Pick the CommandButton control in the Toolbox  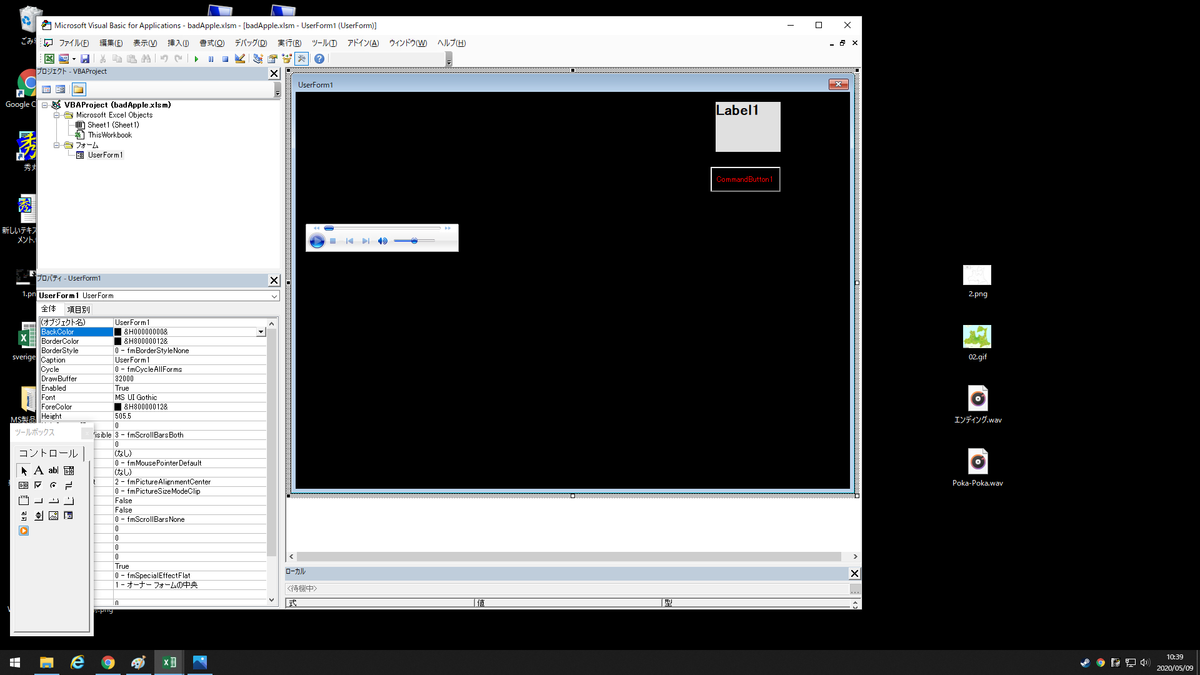click(x=38, y=500)
